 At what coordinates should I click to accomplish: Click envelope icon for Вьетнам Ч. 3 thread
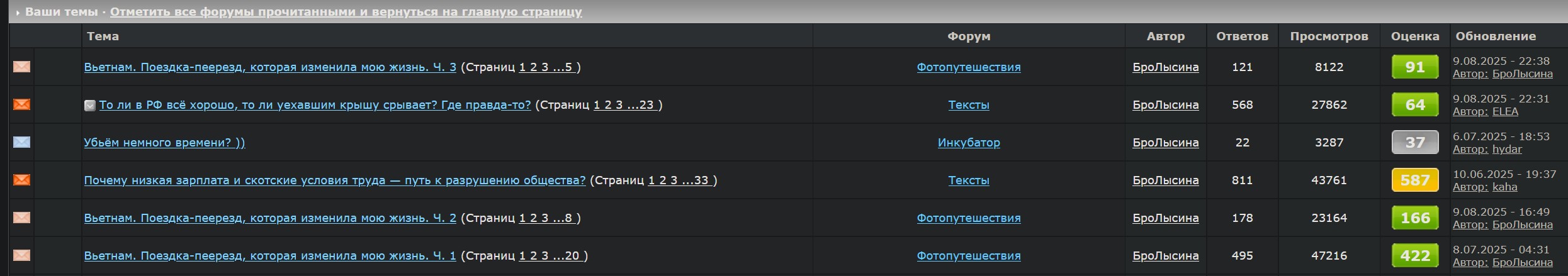(x=21, y=67)
